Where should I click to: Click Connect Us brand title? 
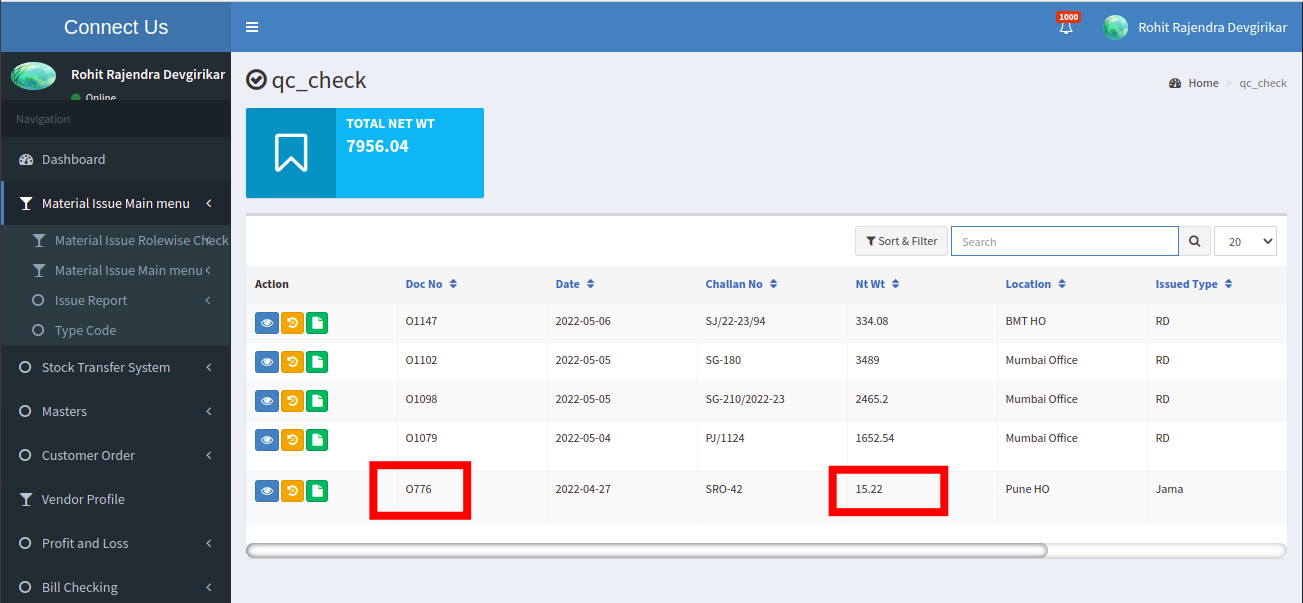pyautogui.click(x=116, y=27)
